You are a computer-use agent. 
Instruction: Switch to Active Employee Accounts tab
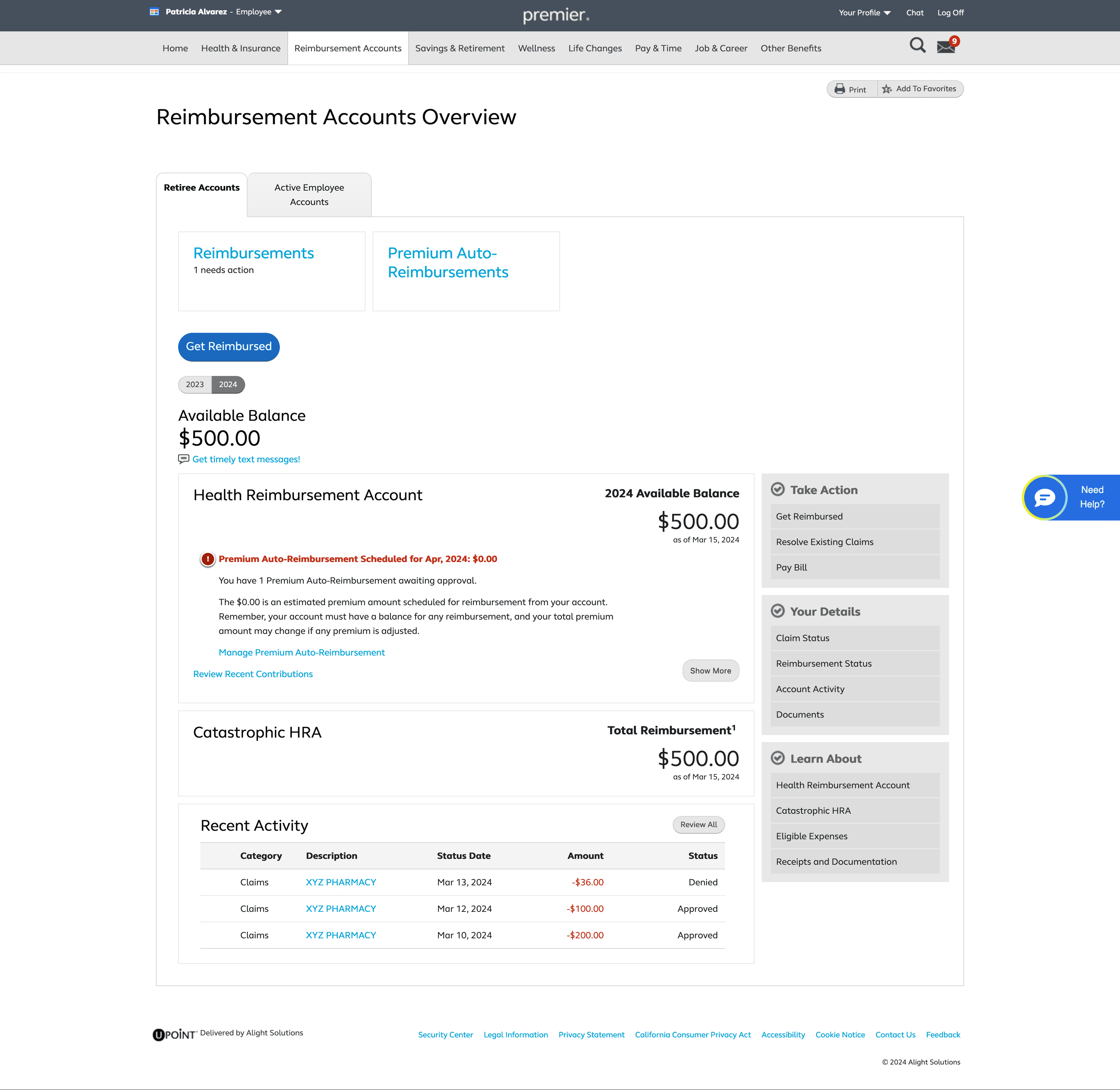click(309, 195)
